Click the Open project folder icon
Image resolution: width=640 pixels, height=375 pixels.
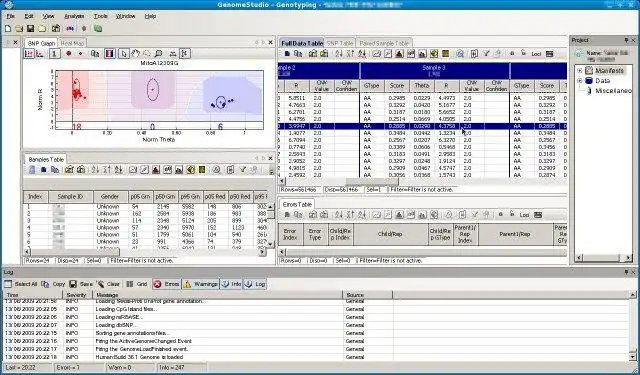pos(19,29)
